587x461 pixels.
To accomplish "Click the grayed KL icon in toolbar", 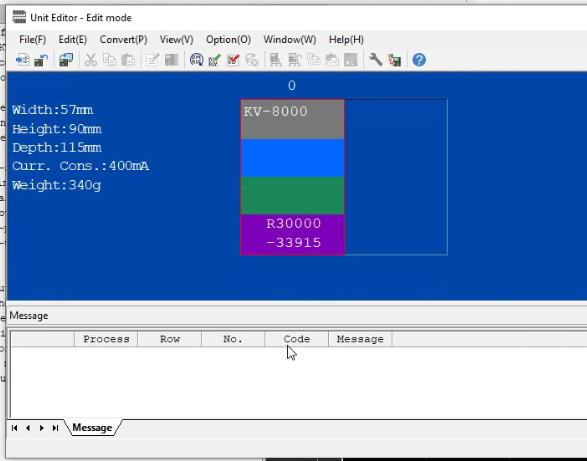I will click(x=350, y=60).
